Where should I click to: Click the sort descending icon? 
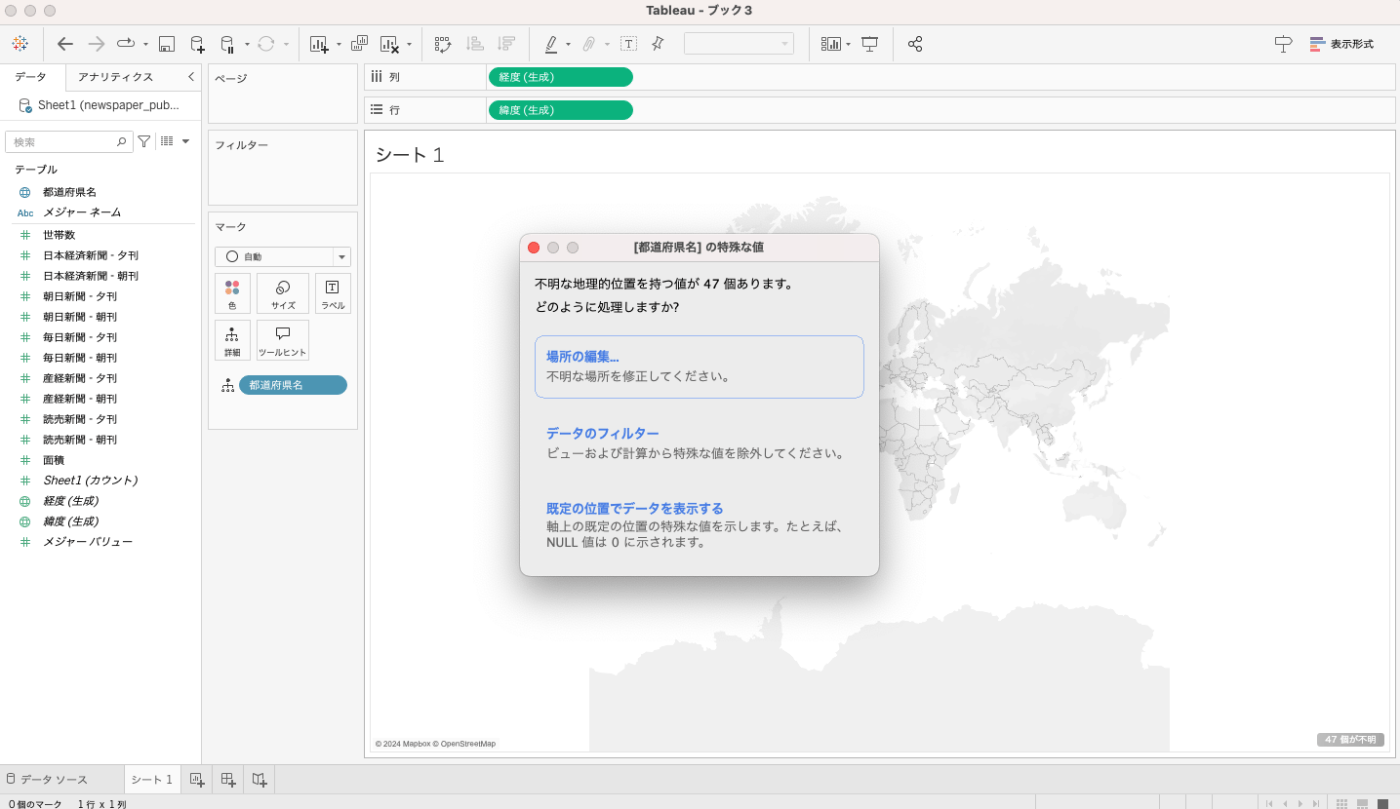point(506,44)
